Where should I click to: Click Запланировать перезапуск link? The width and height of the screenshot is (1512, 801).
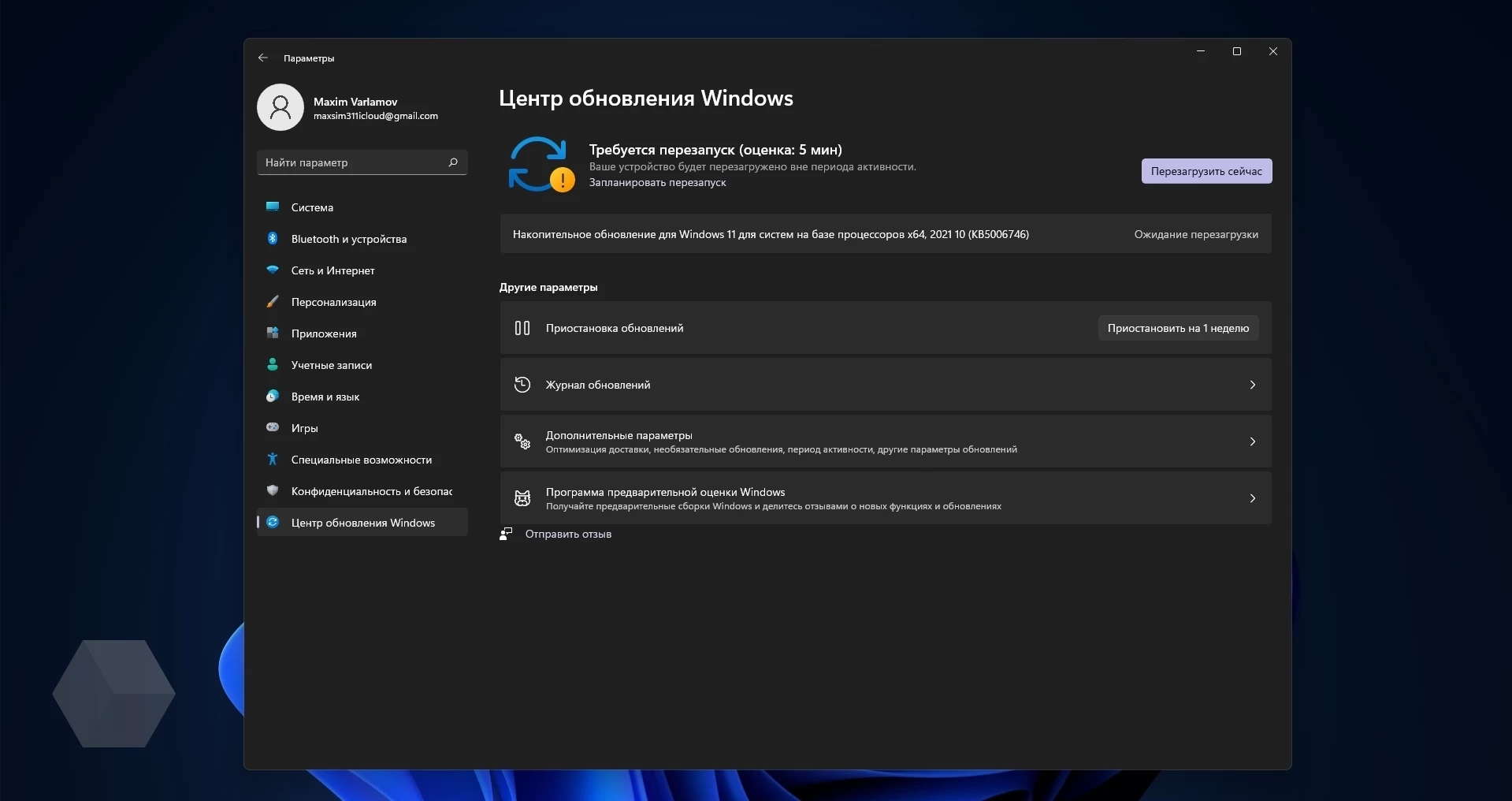pyautogui.click(x=657, y=182)
